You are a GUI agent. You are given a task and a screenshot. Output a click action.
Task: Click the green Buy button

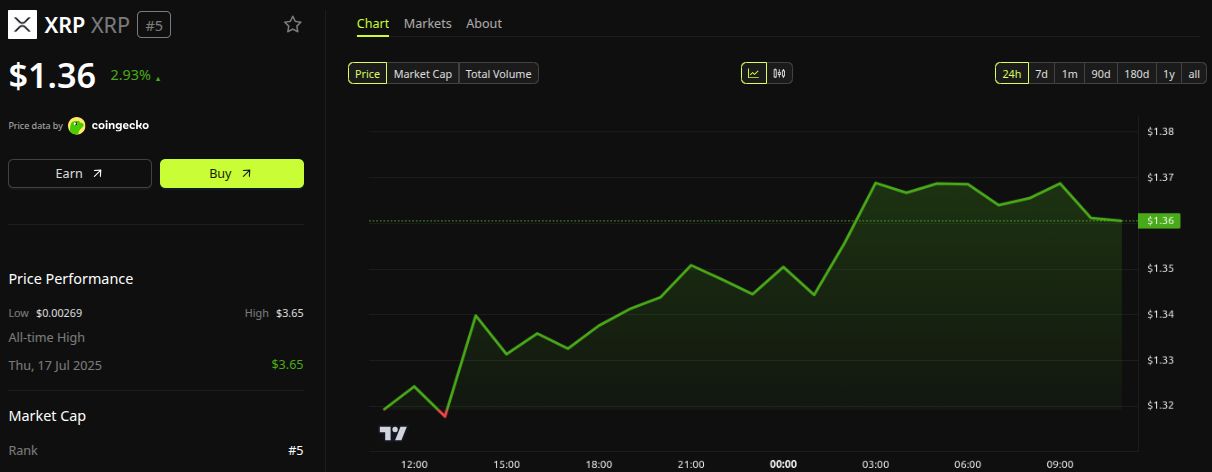tap(232, 173)
